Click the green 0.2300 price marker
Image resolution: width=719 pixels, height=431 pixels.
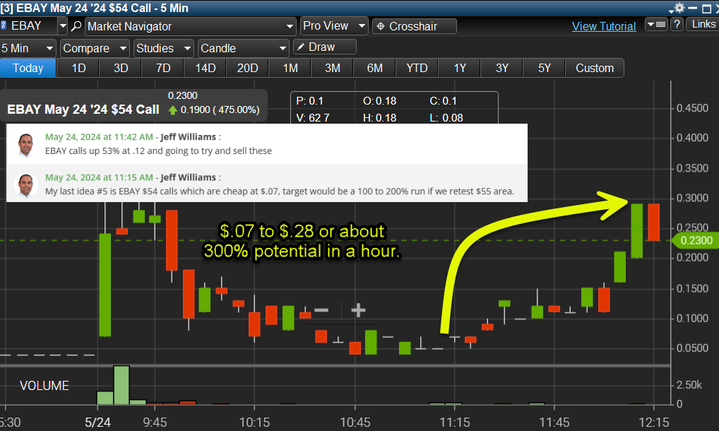(696, 240)
